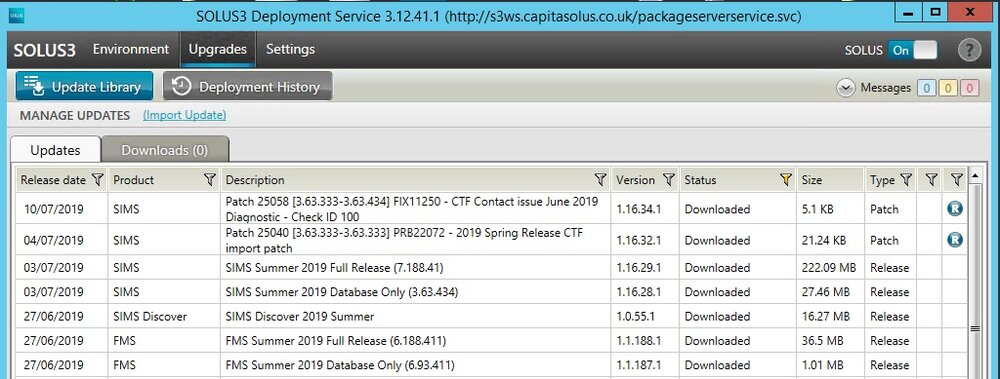Filter the Type column

[x=906, y=180]
